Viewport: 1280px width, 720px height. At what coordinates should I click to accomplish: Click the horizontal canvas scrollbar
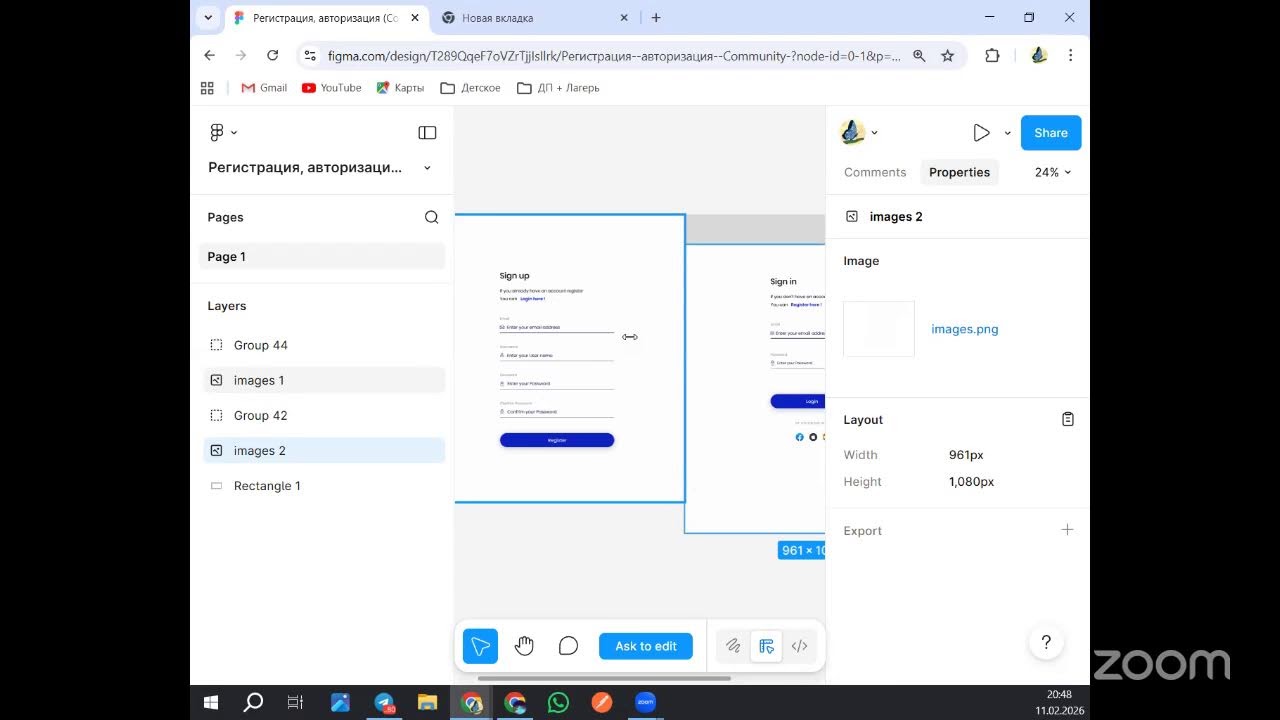click(604, 678)
